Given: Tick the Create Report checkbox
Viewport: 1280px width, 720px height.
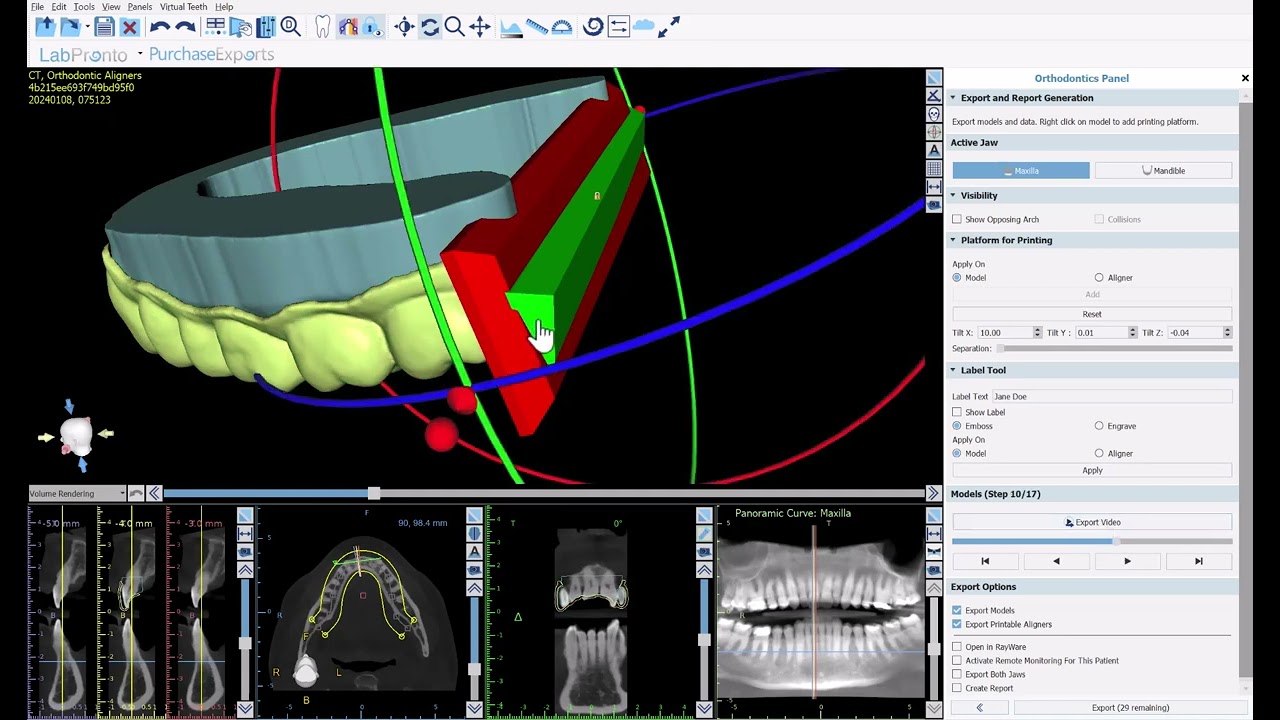Looking at the screenshot, I should pos(957,688).
